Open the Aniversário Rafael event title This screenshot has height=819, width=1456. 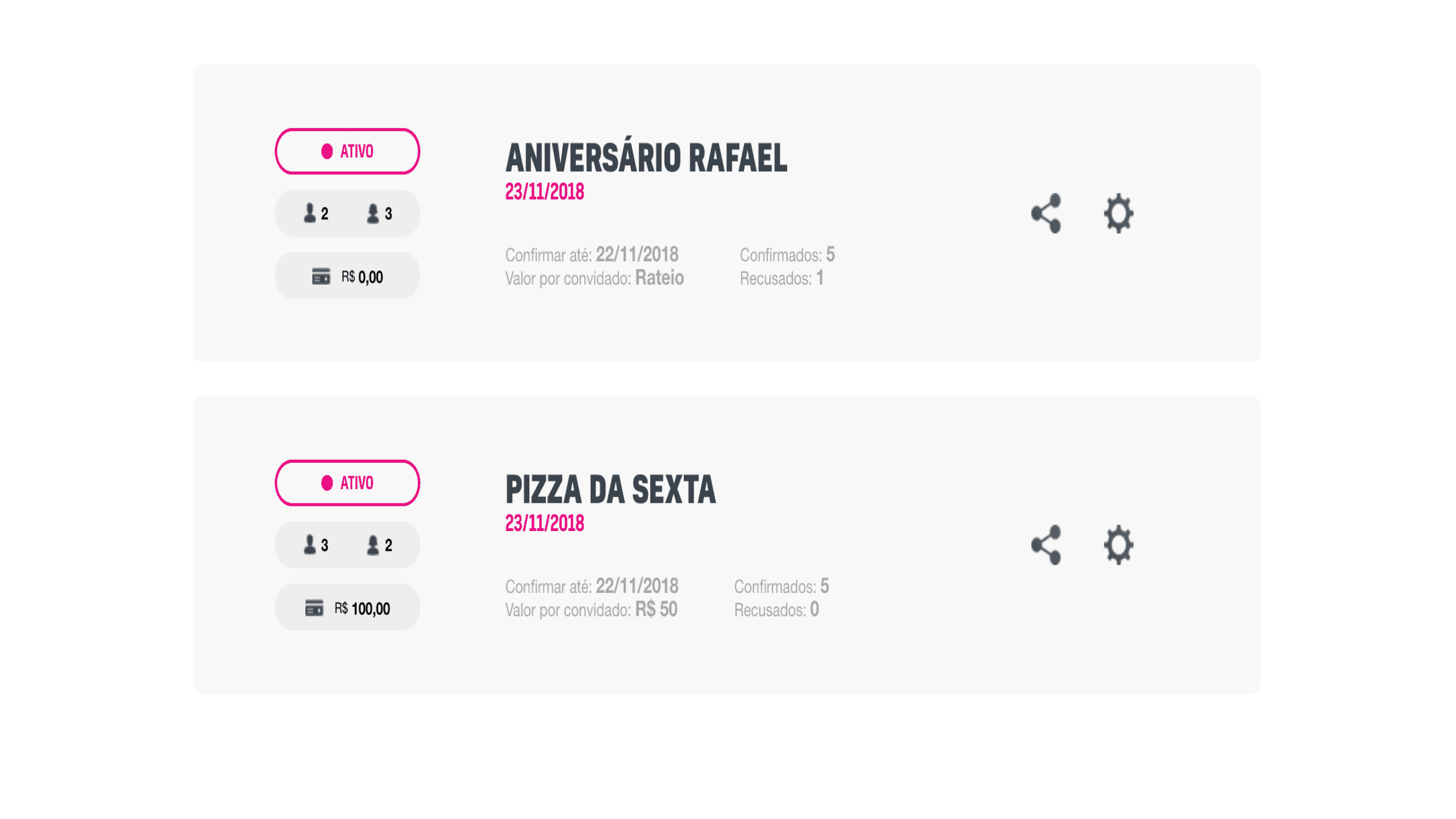tap(645, 157)
